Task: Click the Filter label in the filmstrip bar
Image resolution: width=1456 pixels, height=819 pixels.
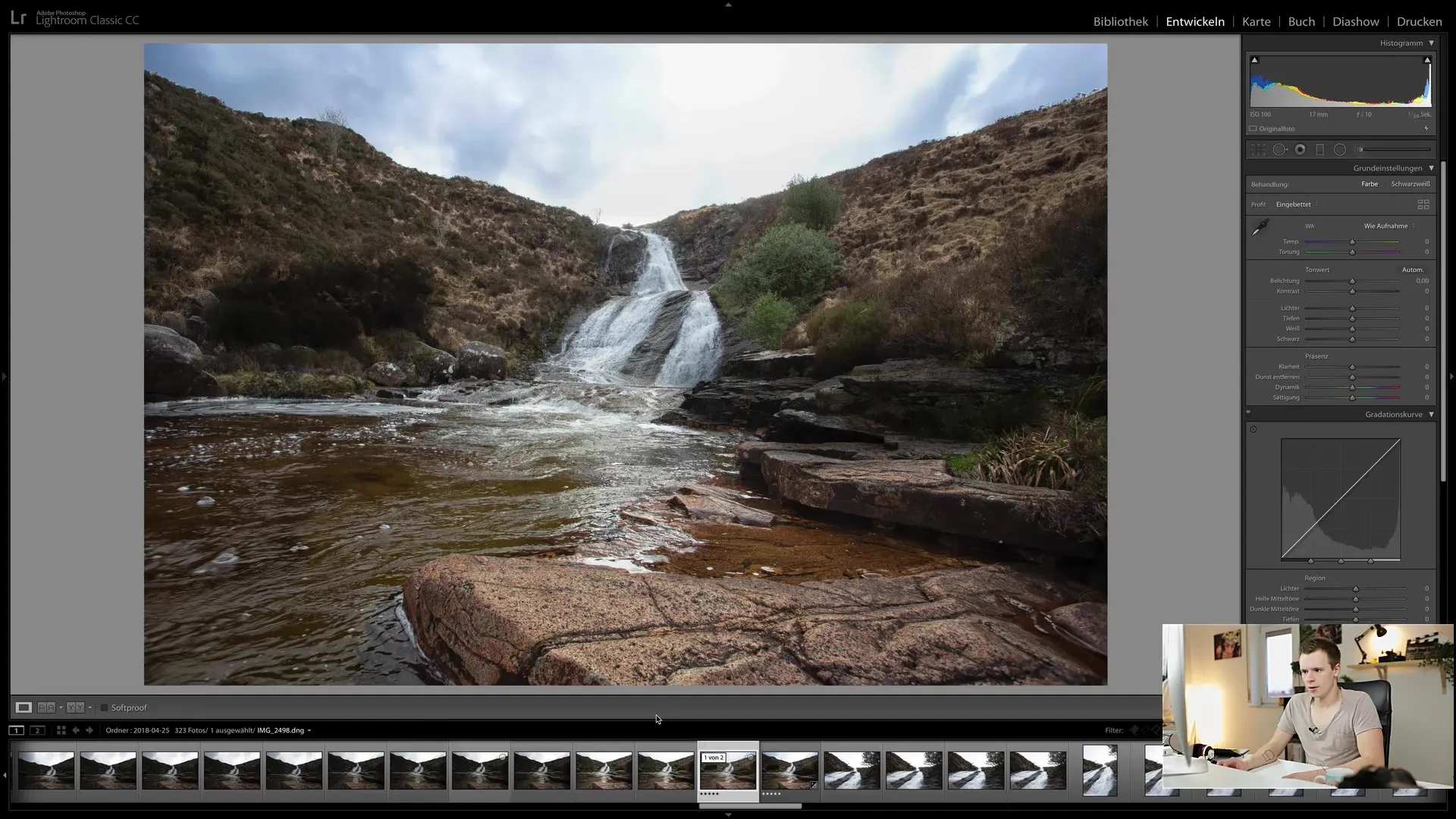Action: pyautogui.click(x=1113, y=730)
